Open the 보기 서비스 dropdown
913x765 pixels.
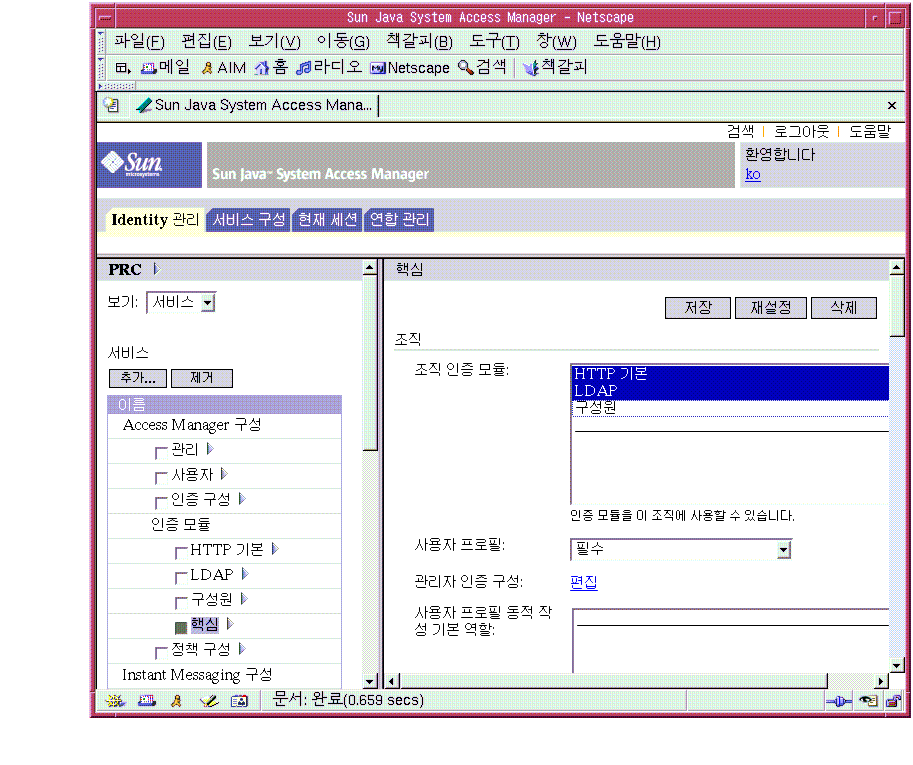pyautogui.click(x=181, y=302)
